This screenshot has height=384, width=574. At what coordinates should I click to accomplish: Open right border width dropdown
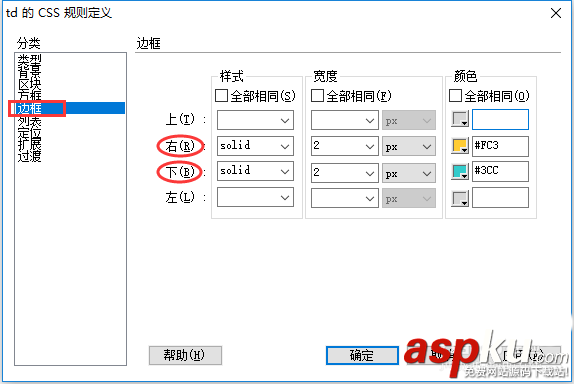[344, 146]
